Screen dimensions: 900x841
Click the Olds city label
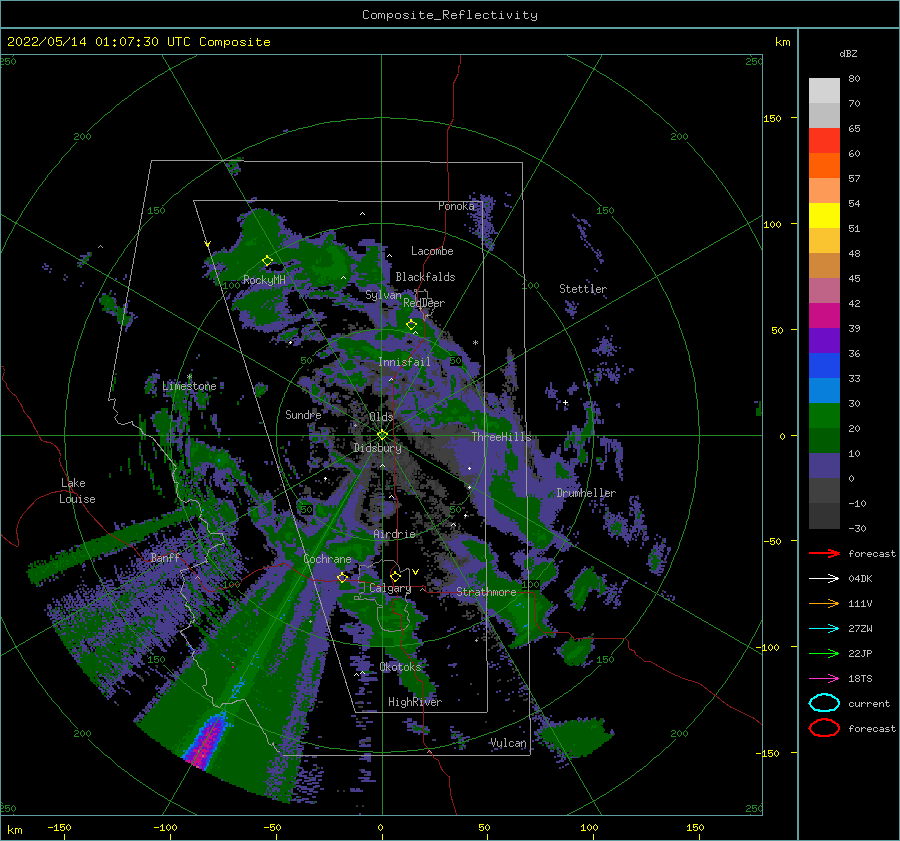[381, 417]
